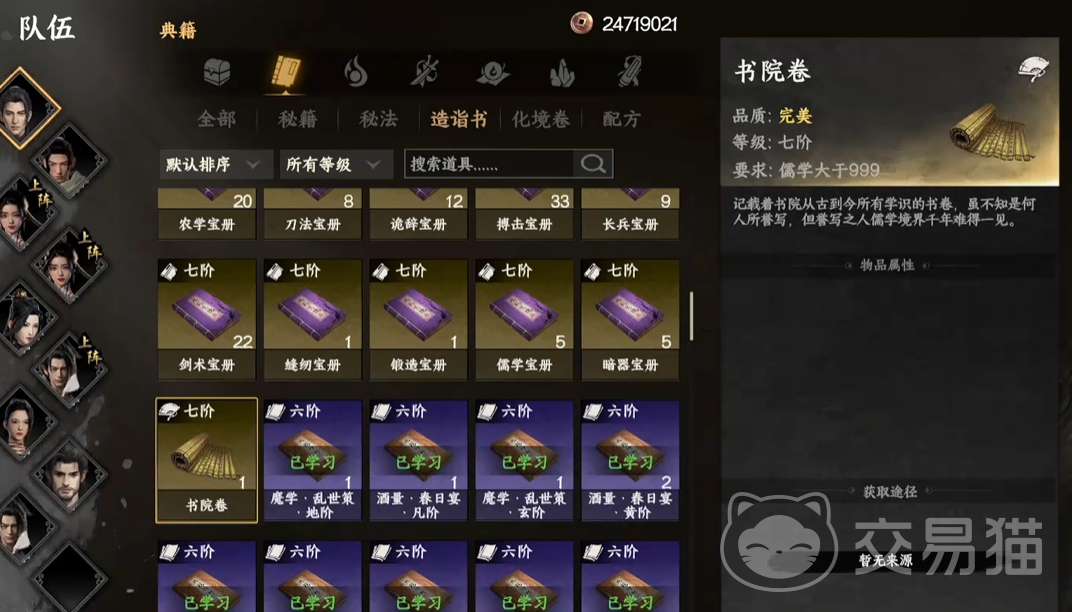Screen dimensions: 1072x612
Task: Select the 暗器宝册 book item
Action: 630,319
